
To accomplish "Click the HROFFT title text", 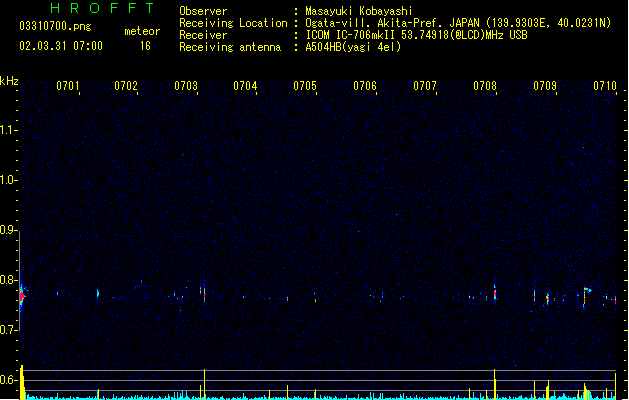I will pyautogui.click(x=103, y=8).
